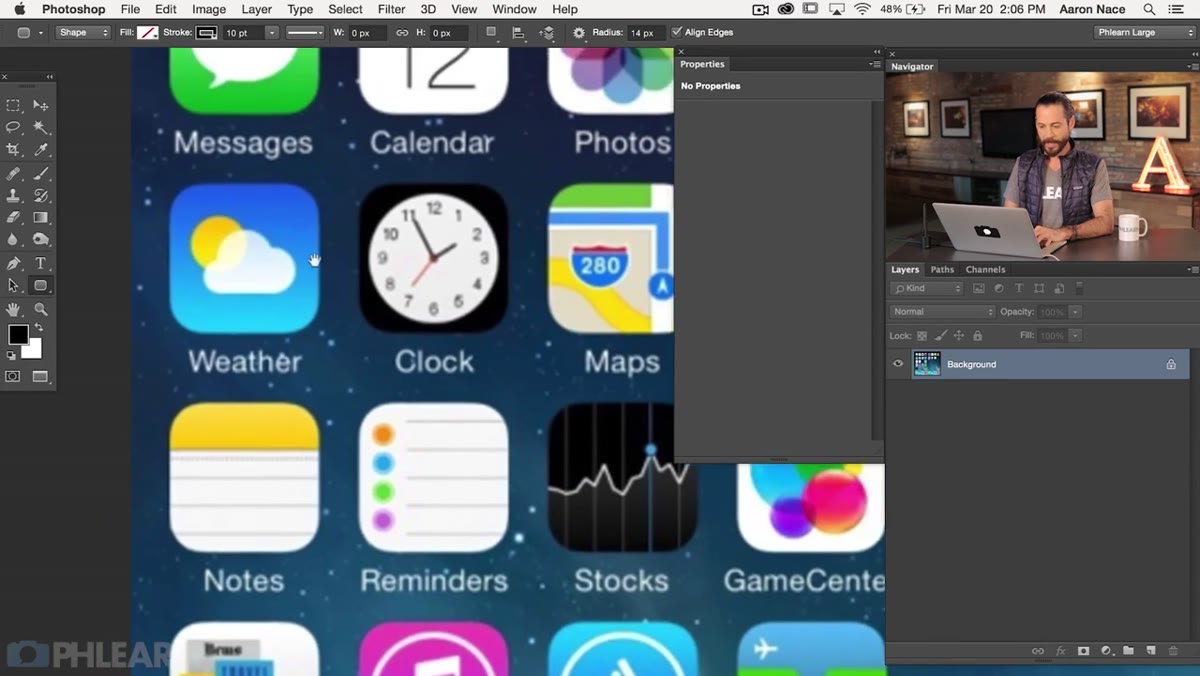Select the Clone Stamp tool
The height and width of the screenshot is (676, 1200).
point(13,195)
